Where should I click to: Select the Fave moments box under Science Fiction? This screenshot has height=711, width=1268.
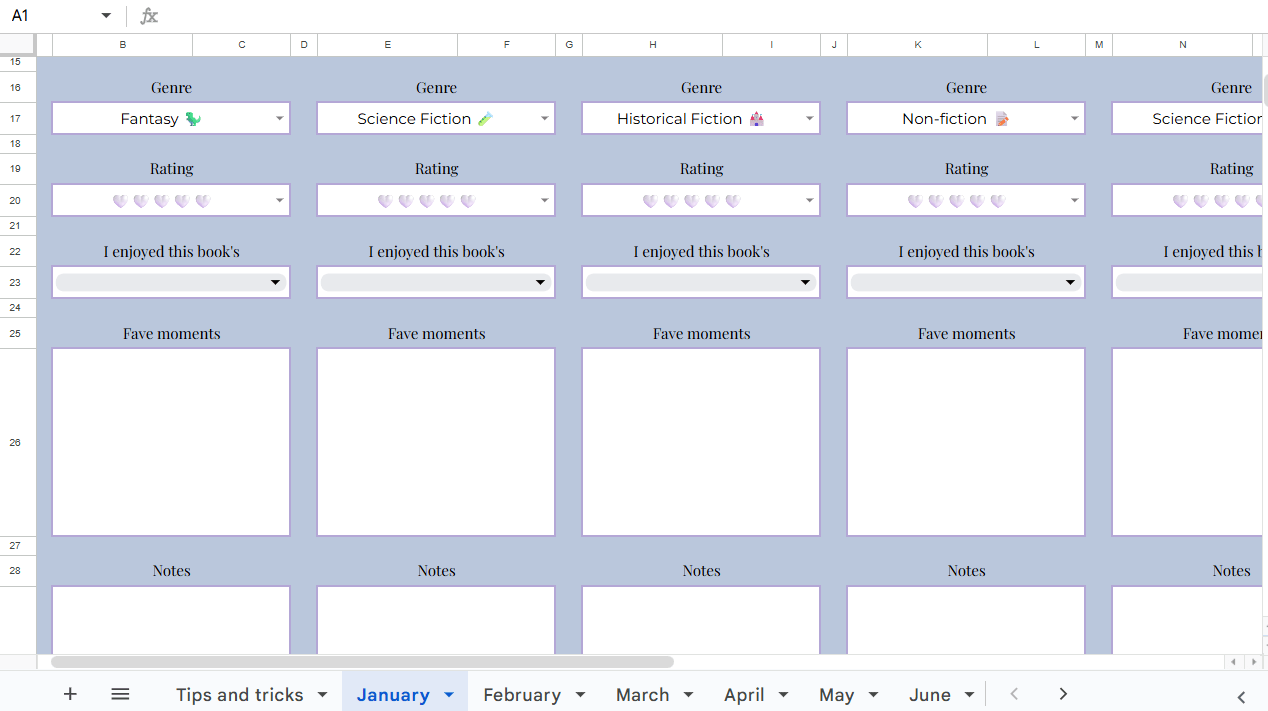[x=435, y=442]
